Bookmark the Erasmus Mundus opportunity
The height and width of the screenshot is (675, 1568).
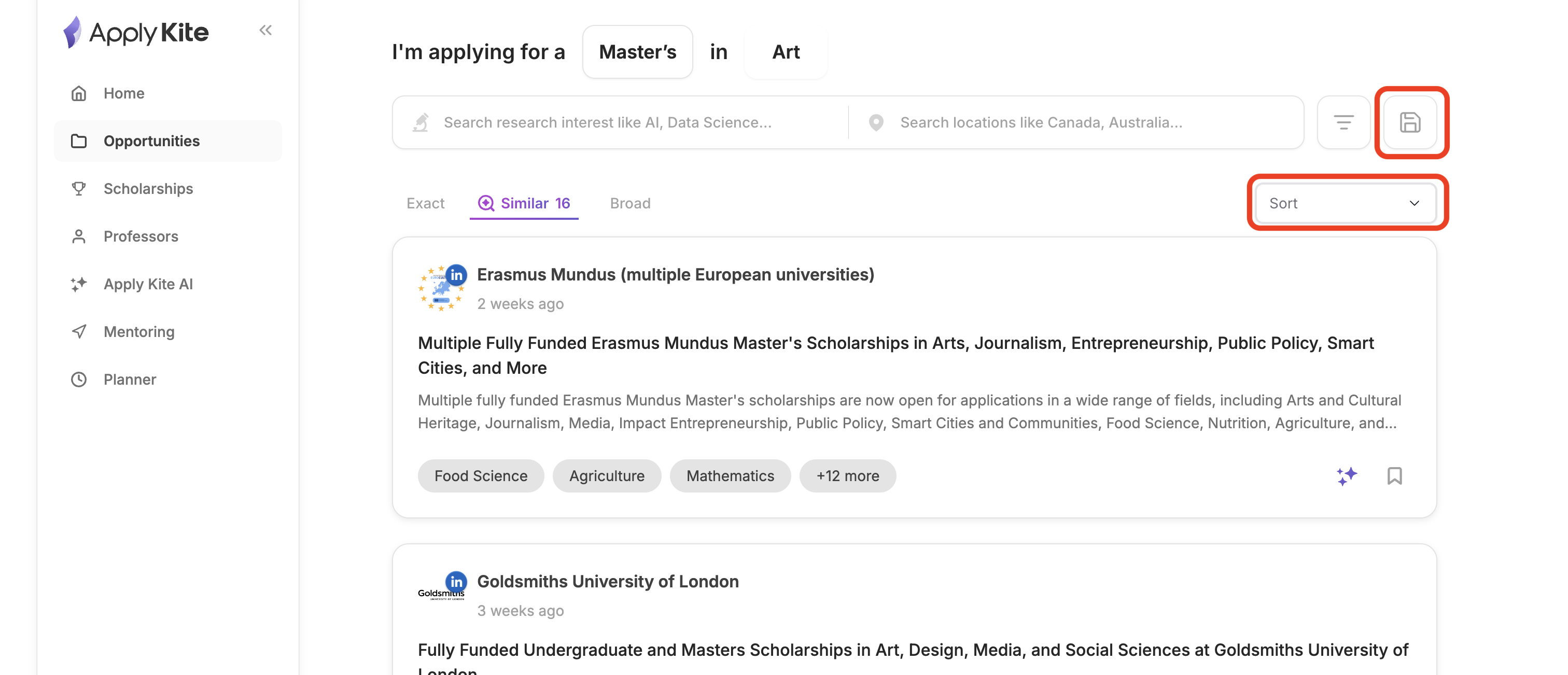(1394, 476)
